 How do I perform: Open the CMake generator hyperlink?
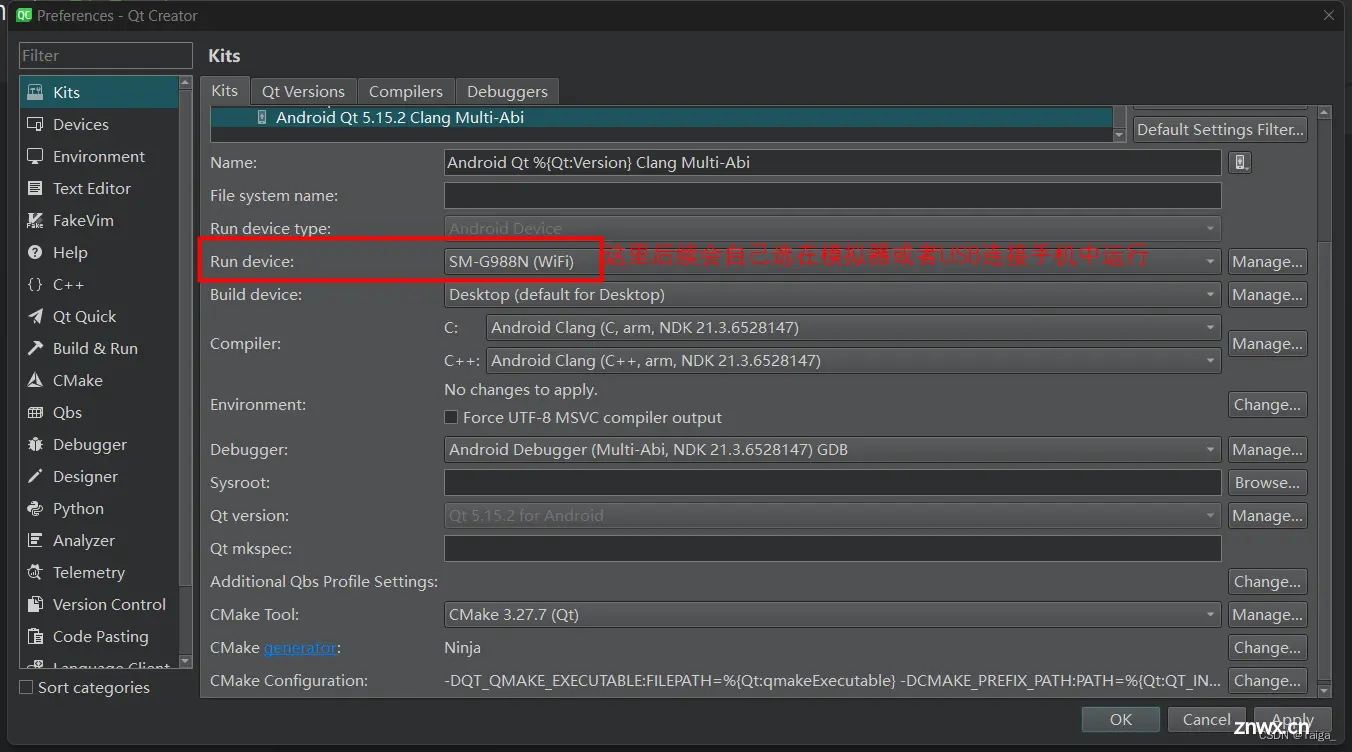click(300, 648)
